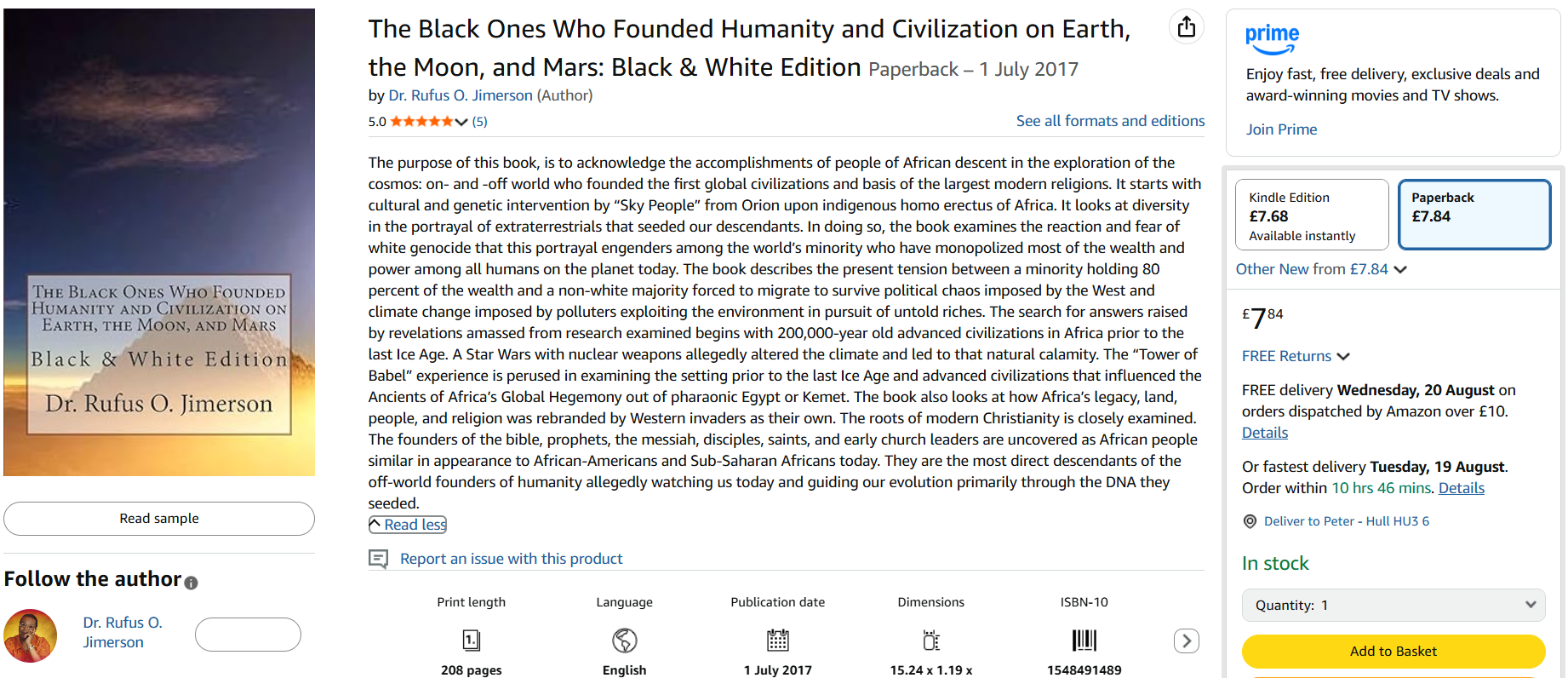Viewport: 1568px width, 678px height.
Task: Collapse description with Read less
Action: [408, 525]
